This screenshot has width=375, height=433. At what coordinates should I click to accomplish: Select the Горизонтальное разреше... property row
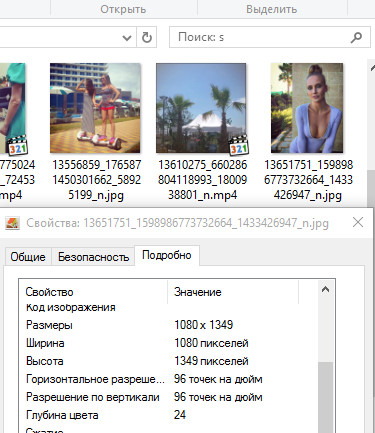[168, 379]
